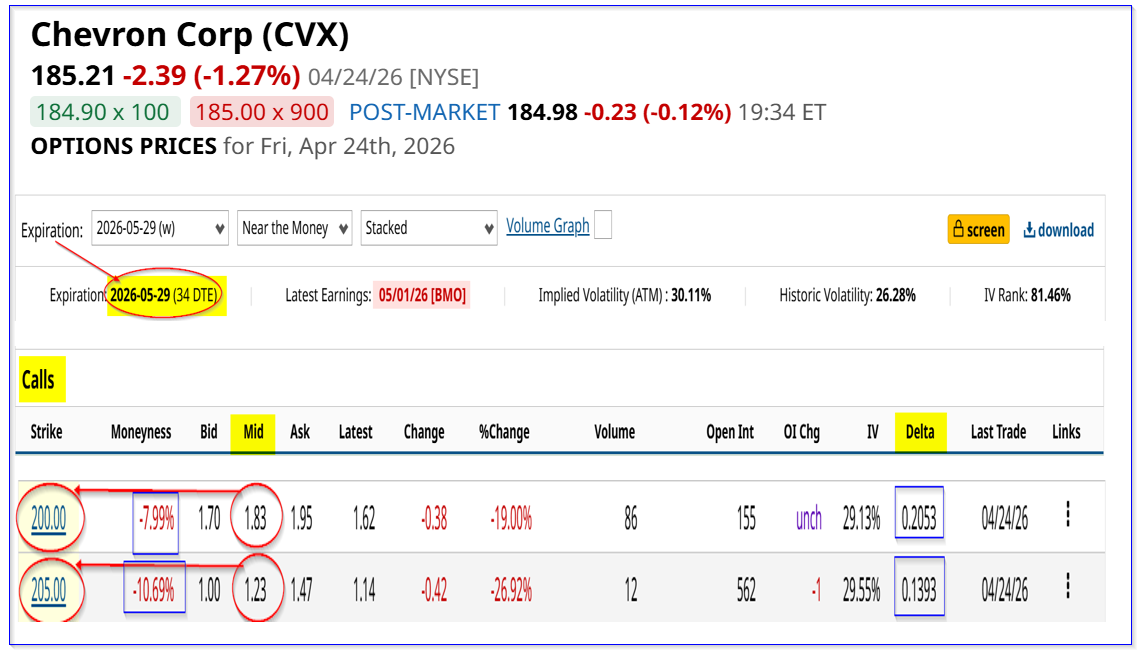Sort by the Mid column header
The height and width of the screenshot is (651, 1138).
pyautogui.click(x=253, y=432)
